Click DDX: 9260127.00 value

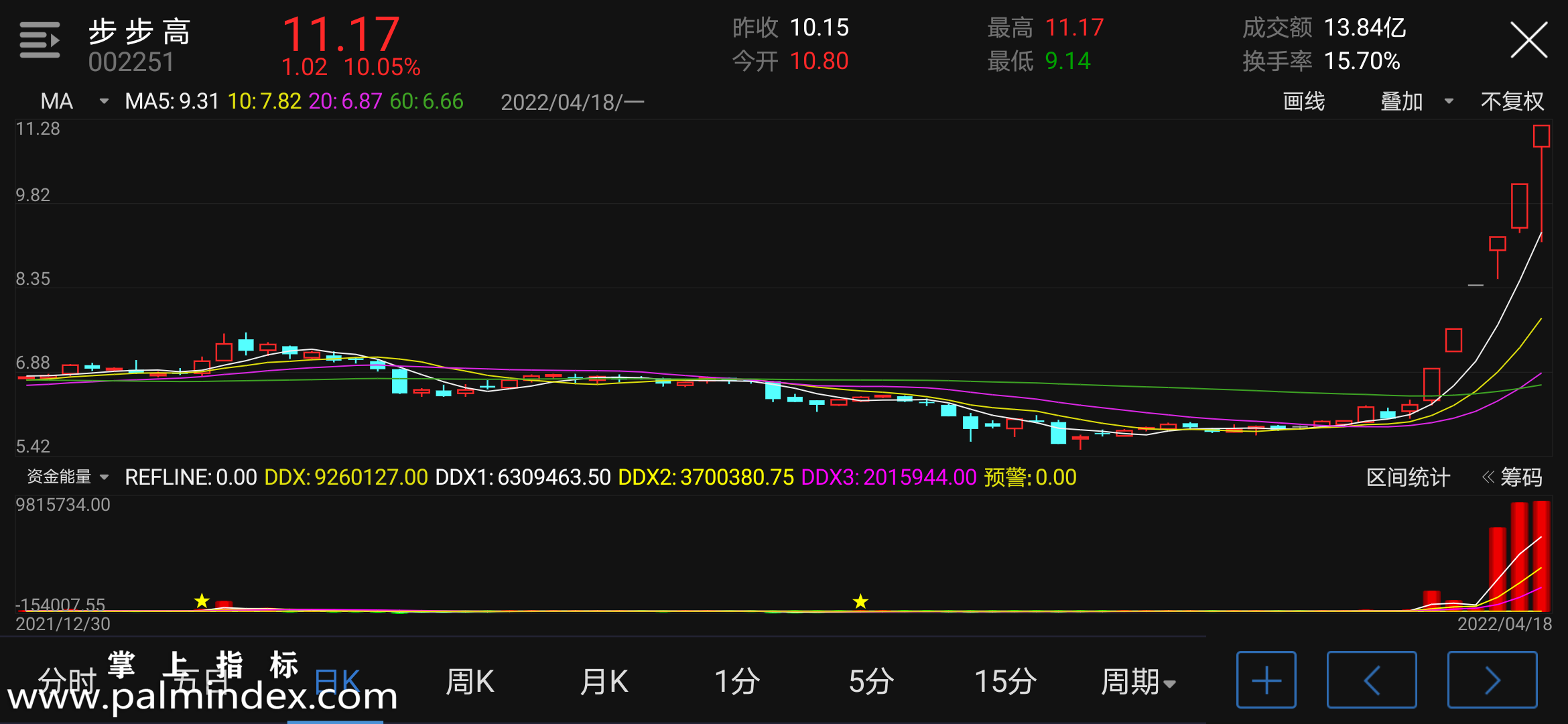point(346,477)
